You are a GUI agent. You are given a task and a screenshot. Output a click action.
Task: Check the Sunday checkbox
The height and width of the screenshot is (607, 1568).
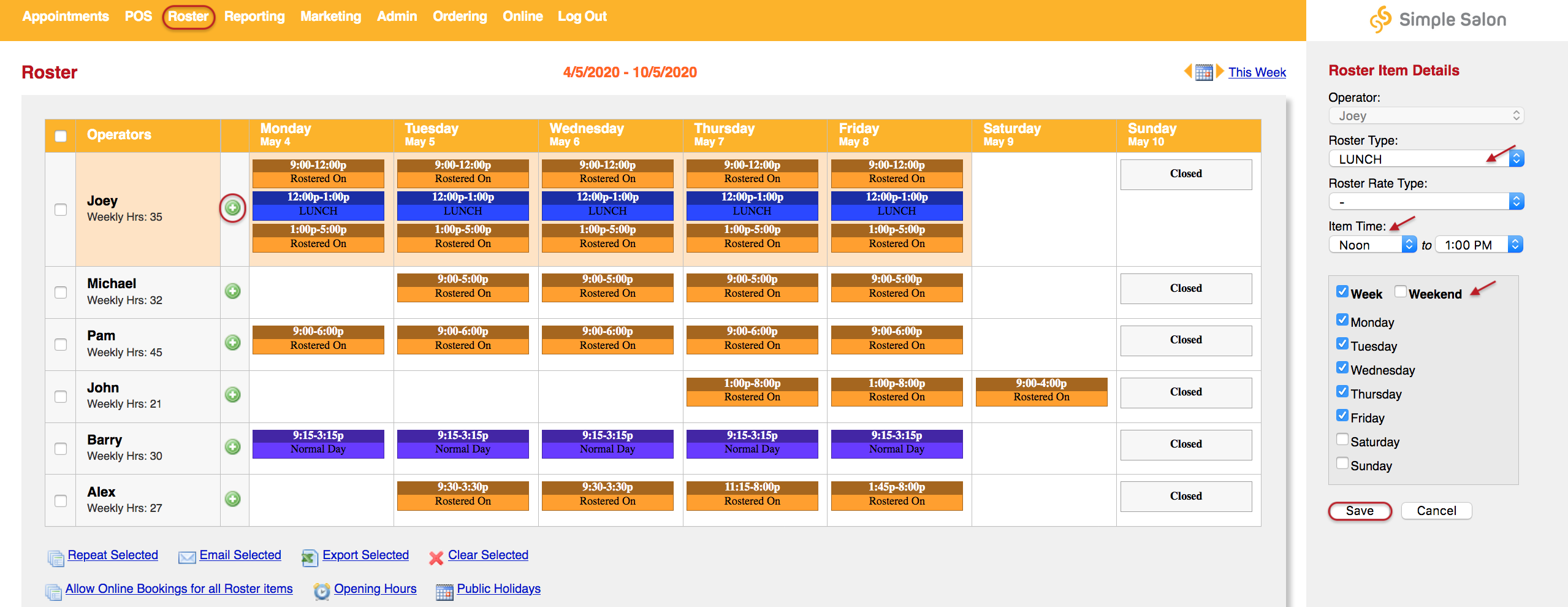[x=1342, y=463]
